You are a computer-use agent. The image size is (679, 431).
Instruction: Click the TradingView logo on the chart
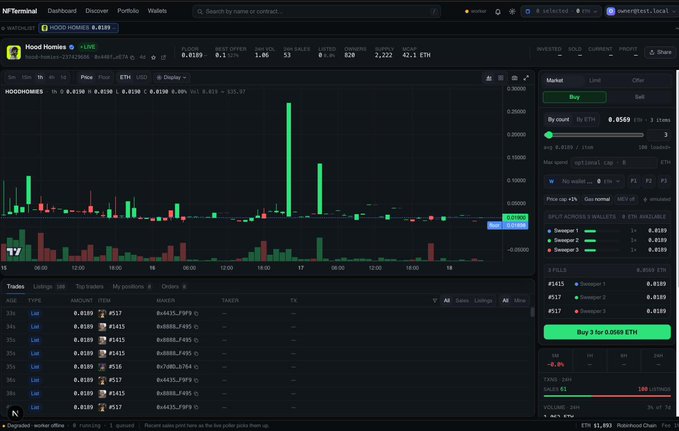(x=14, y=252)
